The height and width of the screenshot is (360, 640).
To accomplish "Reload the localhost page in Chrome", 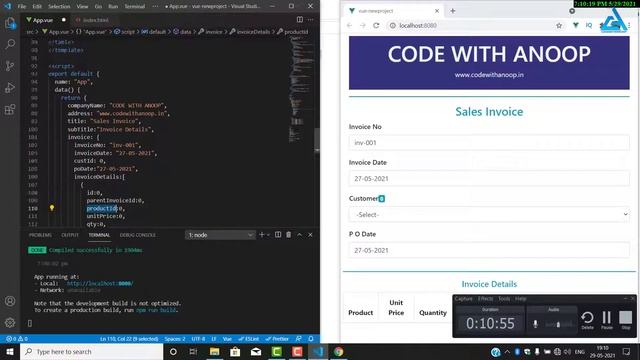I will pyautogui.click(x=376, y=25).
